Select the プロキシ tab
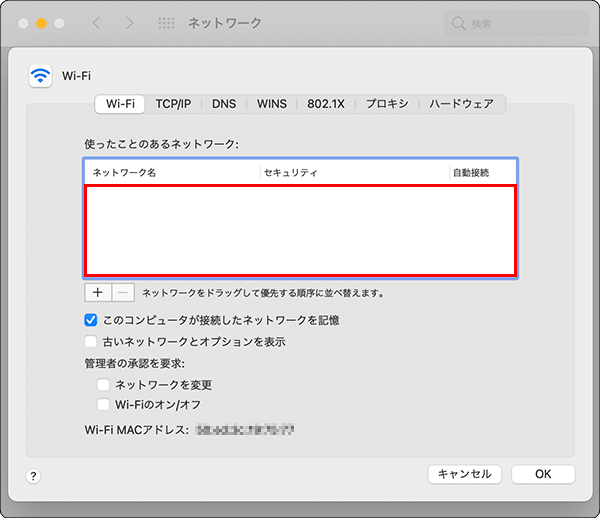Image resolution: width=600 pixels, height=518 pixels. pos(386,103)
